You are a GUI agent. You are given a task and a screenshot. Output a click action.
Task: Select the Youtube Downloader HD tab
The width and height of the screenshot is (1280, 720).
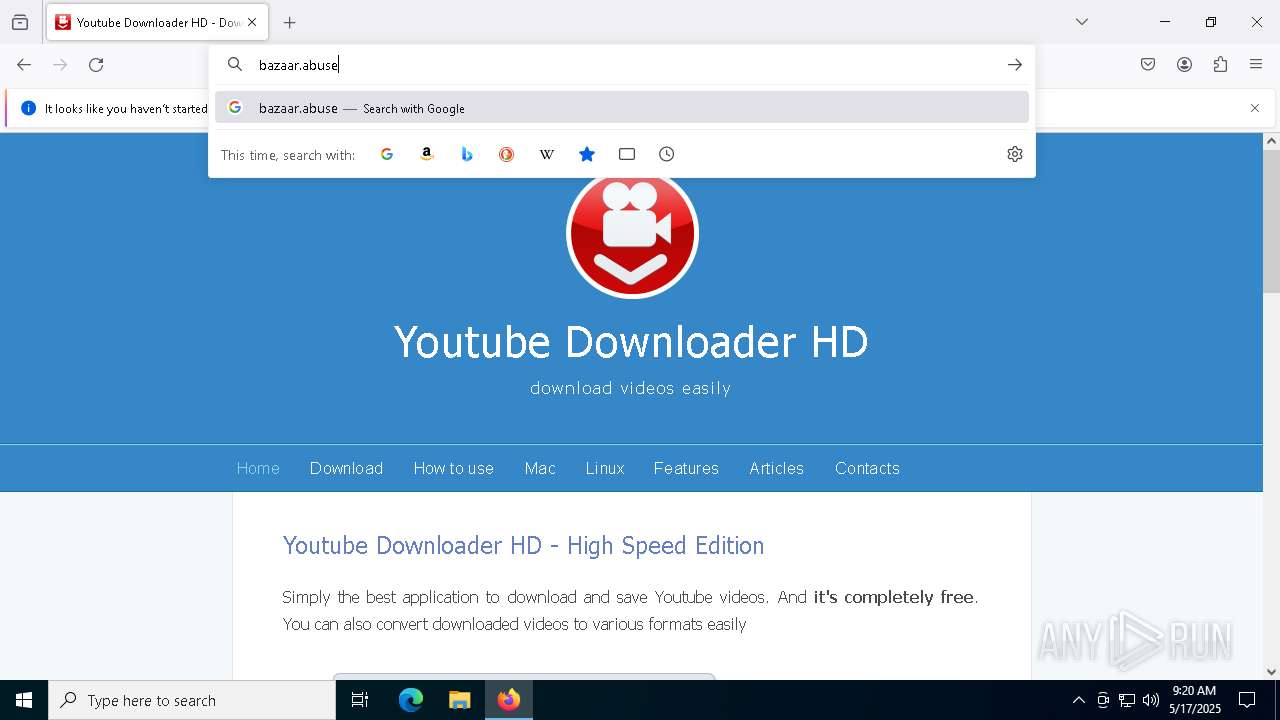click(x=157, y=22)
